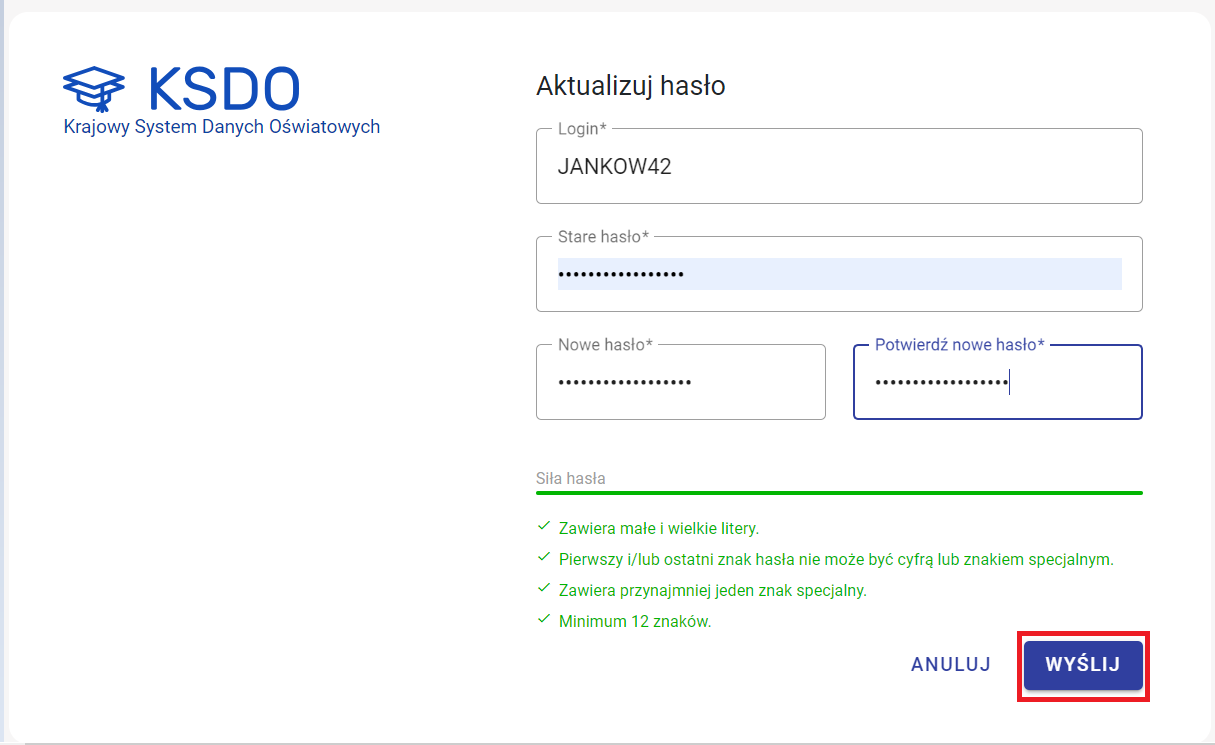Viewport: 1215px width, 745px height.
Task: Click the 'Zawiera małe i wielkie litery' text
Action: [x=658, y=528]
